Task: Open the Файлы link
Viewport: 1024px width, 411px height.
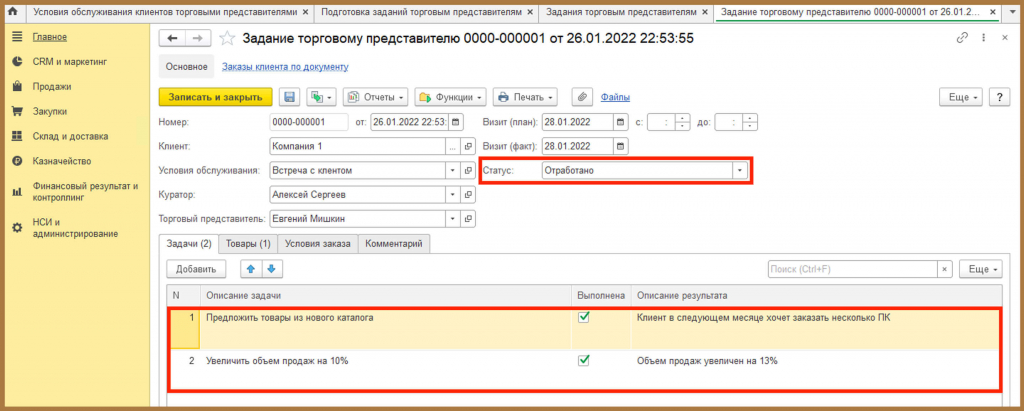Action: pyautogui.click(x=615, y=97)
